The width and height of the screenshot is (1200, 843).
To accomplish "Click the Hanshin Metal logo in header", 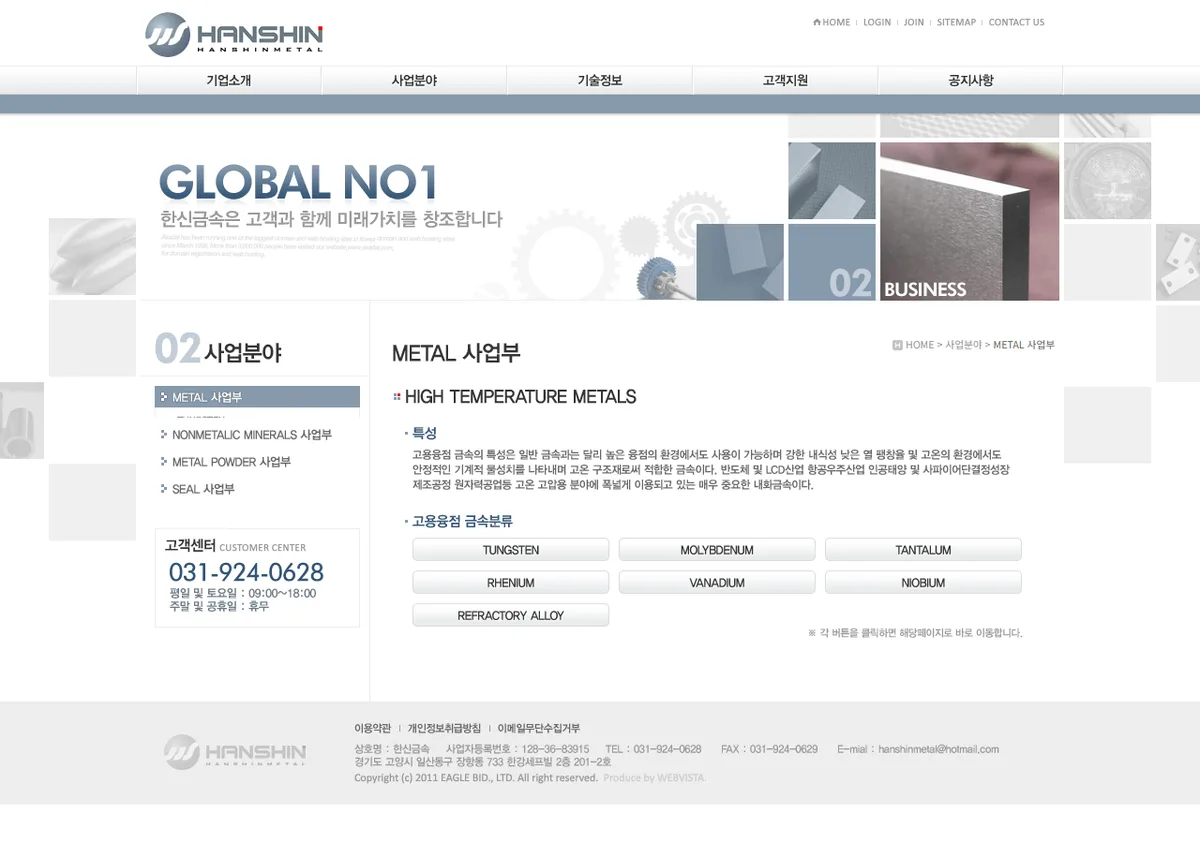I will [x=234, y=34].
